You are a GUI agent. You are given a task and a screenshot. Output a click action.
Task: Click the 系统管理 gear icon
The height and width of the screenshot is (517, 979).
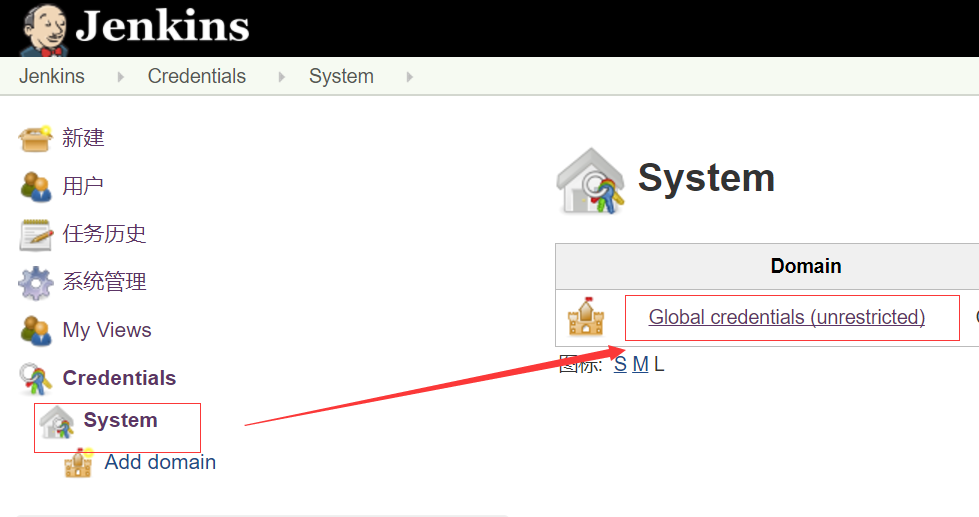tap(36, 283)
